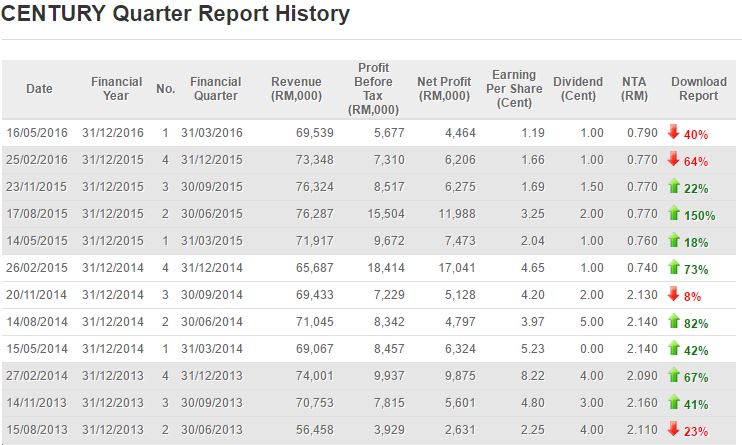This screenshot has width=742, height=445.
Task: Click green up arrow icon beside 82%
Action: click(673, 321)
